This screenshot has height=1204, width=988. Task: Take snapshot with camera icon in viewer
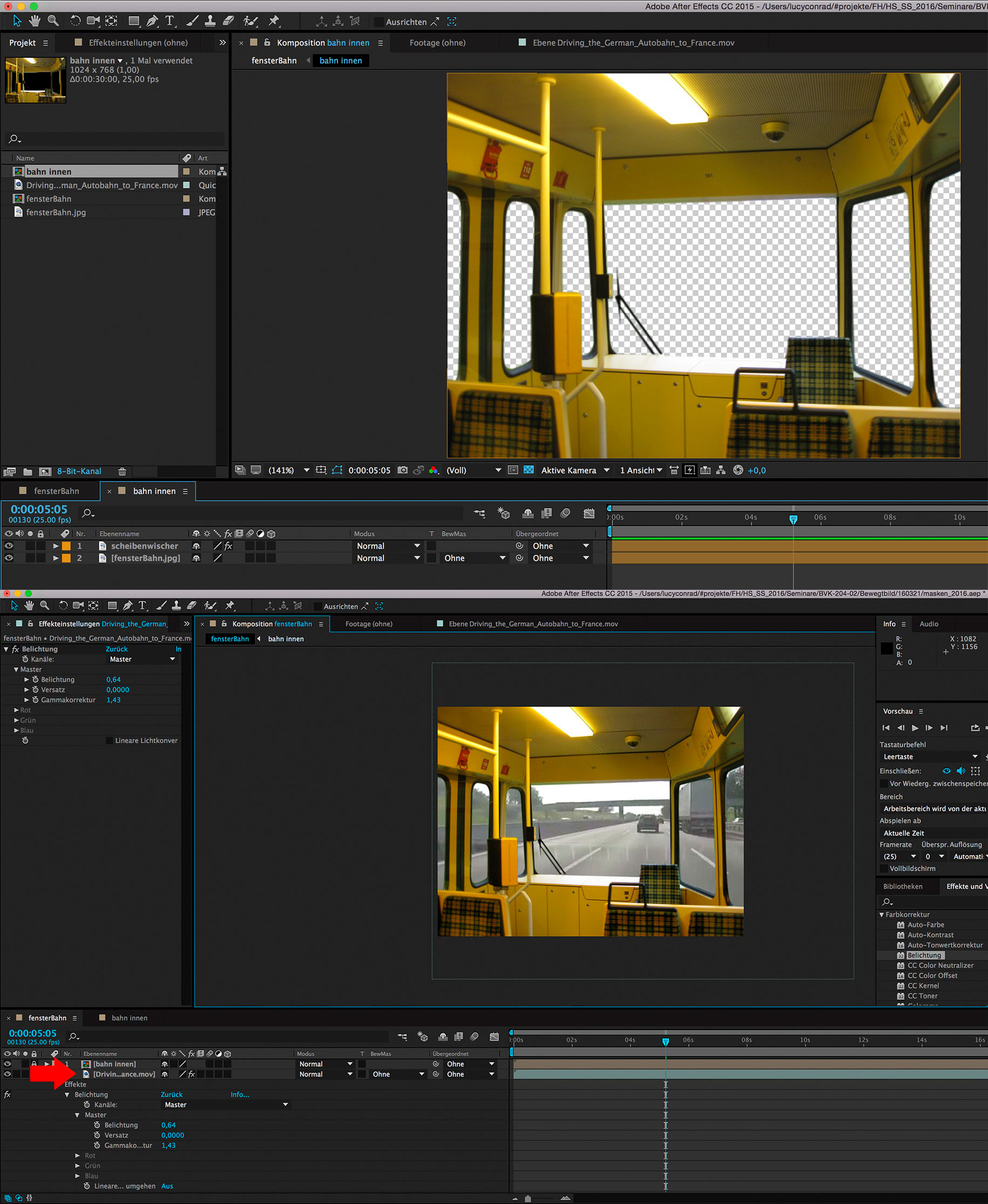(x=402, y=470)
